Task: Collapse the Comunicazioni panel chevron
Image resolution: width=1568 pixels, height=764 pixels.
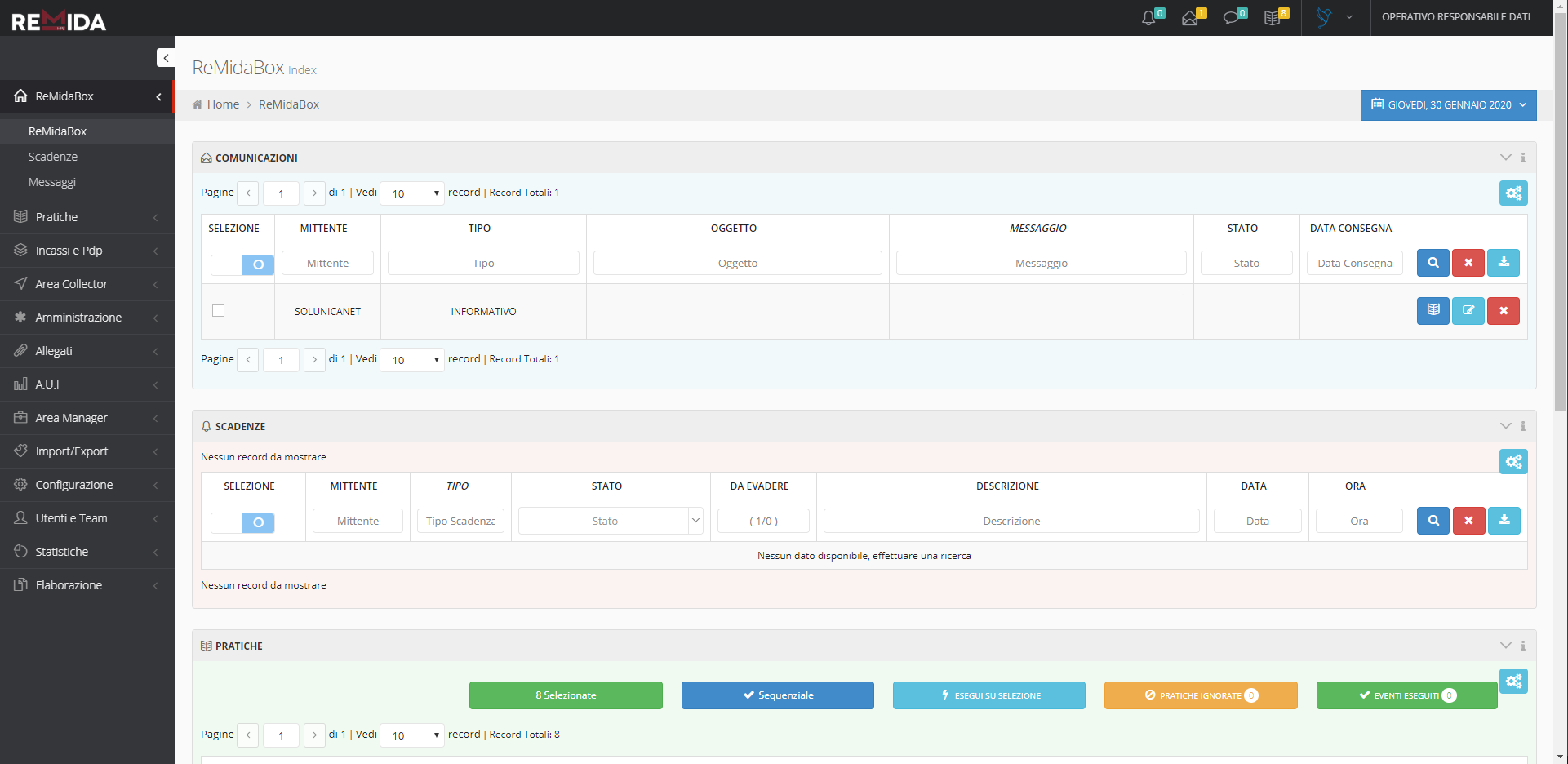Action: pos(1506,158)
